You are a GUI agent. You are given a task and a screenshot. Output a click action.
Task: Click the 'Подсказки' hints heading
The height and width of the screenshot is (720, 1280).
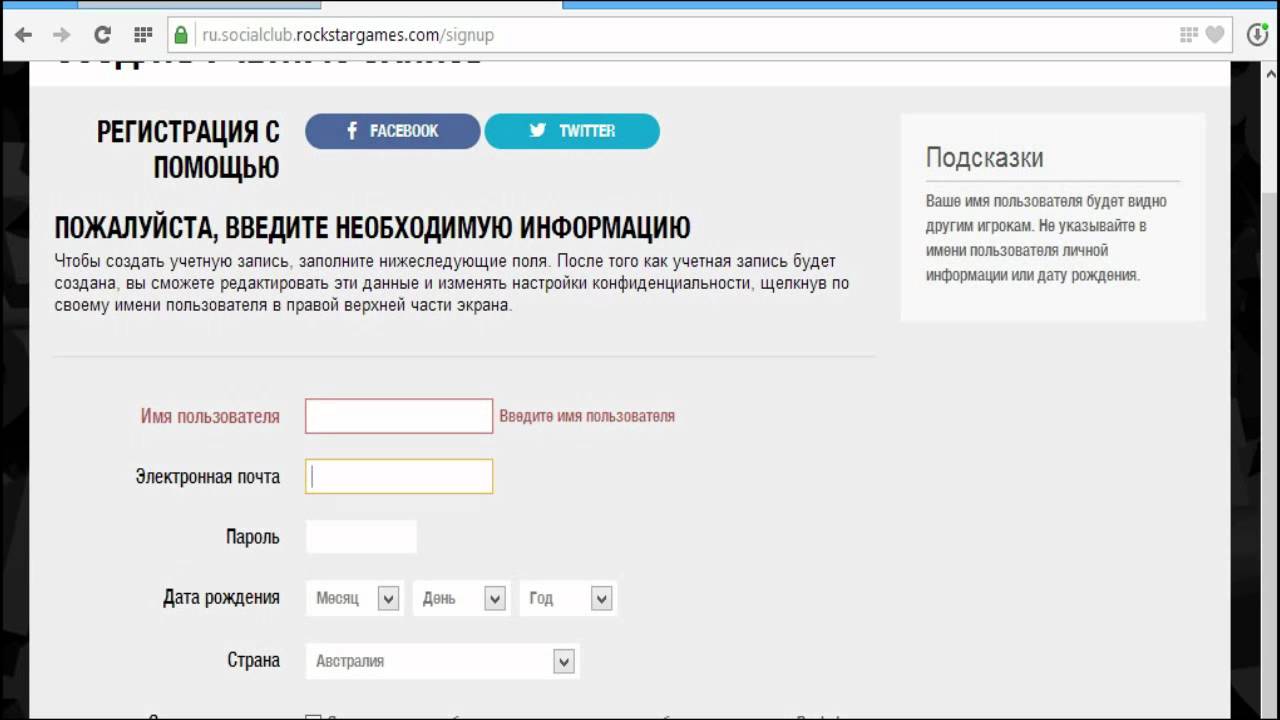984,158
